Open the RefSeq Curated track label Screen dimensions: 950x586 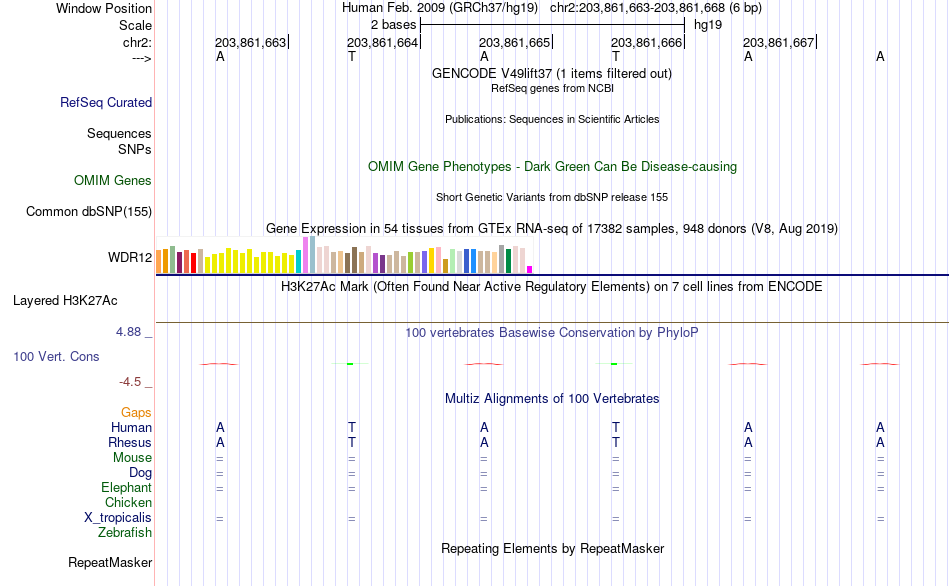[x=106, y=102]
